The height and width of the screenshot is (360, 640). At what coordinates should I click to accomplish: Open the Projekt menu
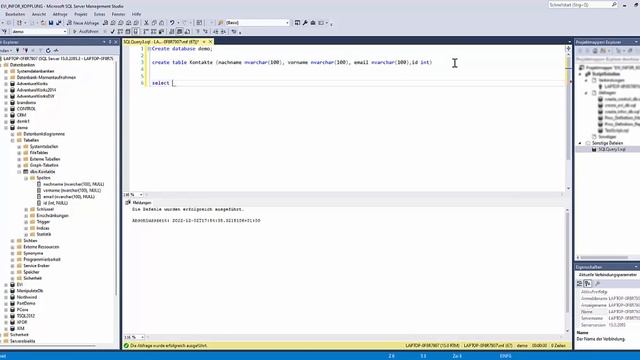click(x=81, y=14)
